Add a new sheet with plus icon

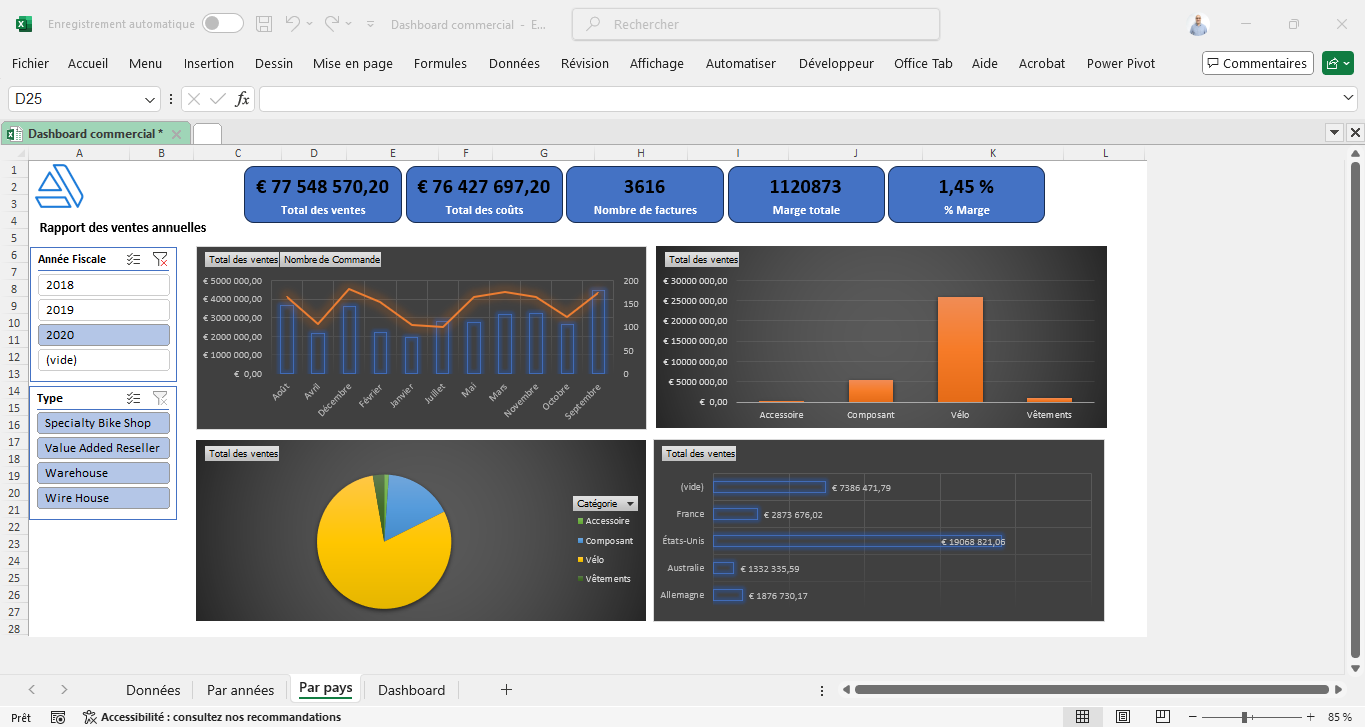tap(506, 689)
